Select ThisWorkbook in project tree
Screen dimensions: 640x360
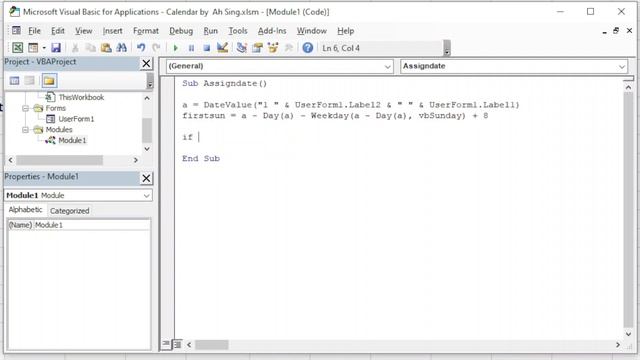pyautogui.click(x=81, y=97)
